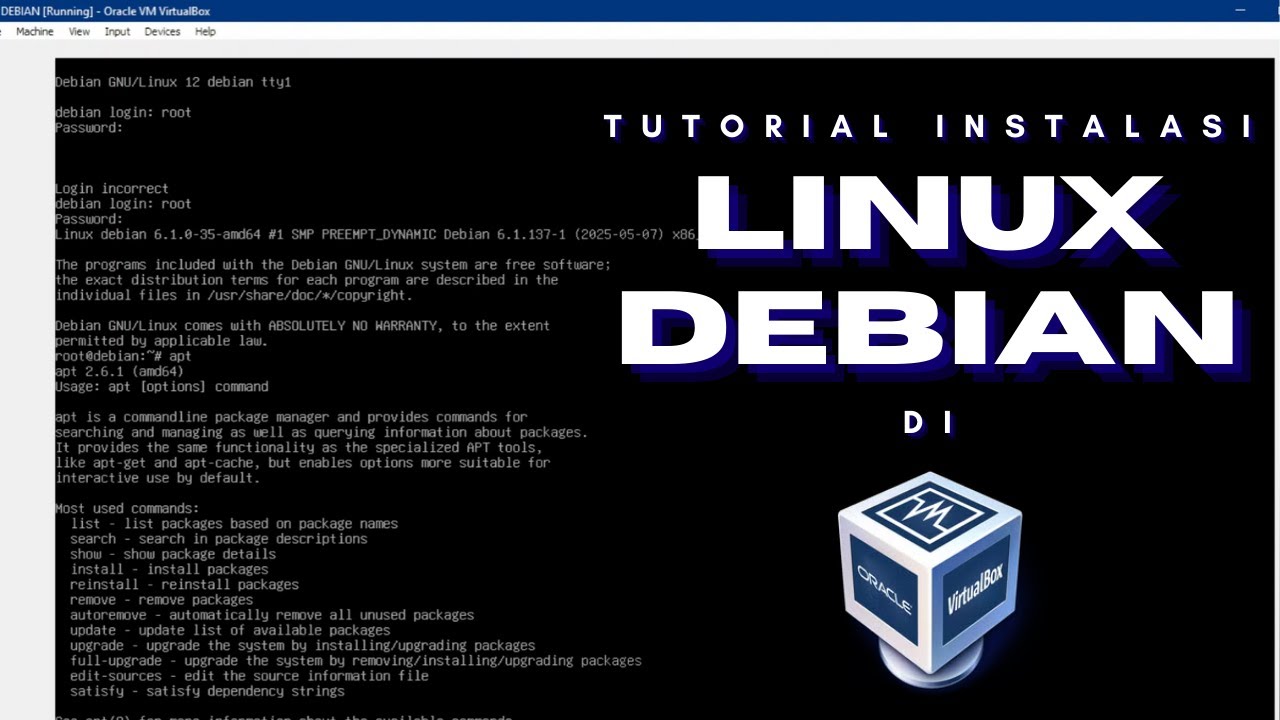Click the 'search - search in package descriptions' line

click(x=218, y=538)
